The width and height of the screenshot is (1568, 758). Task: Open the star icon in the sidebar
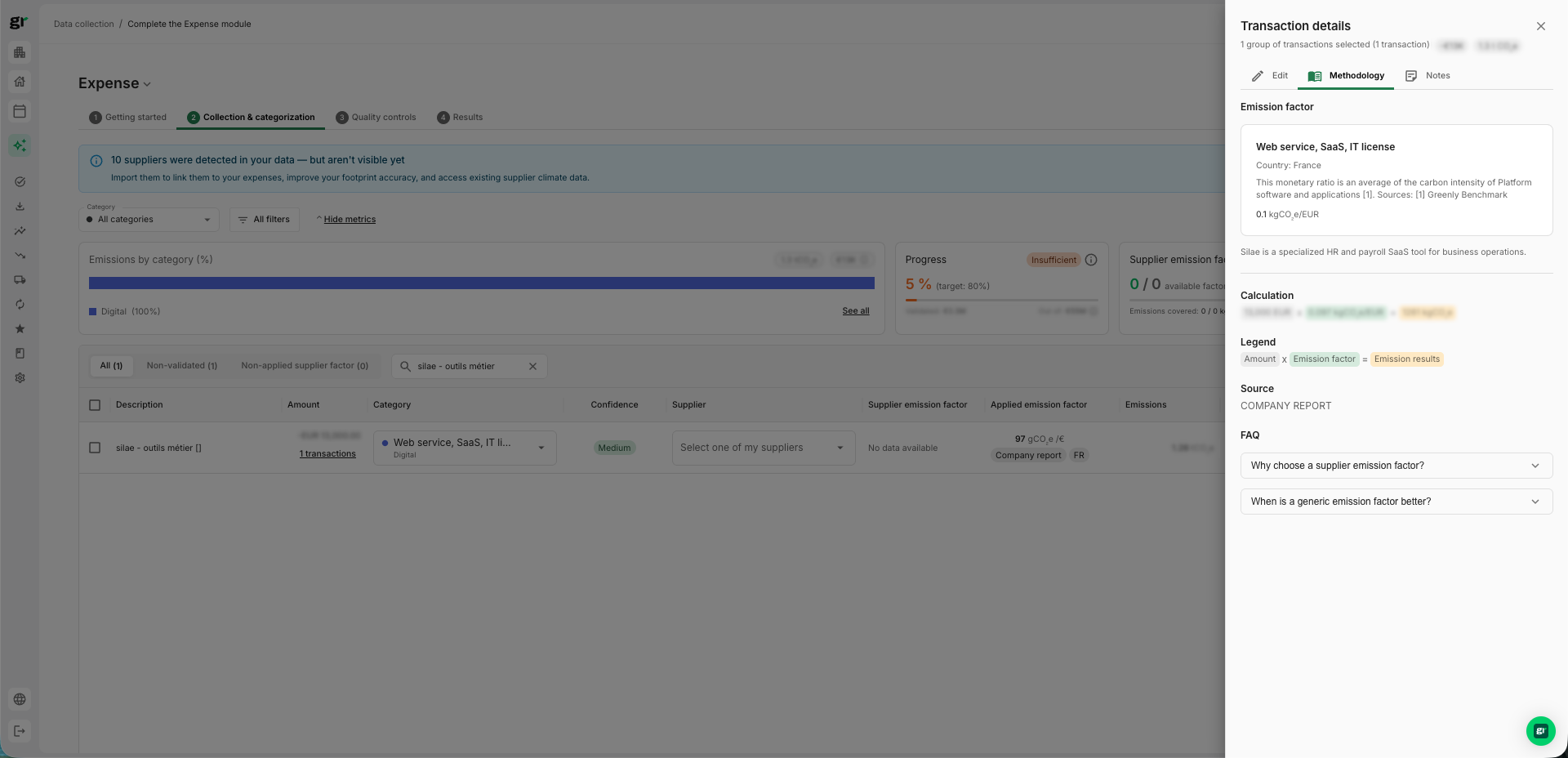[x=20, y=329]
